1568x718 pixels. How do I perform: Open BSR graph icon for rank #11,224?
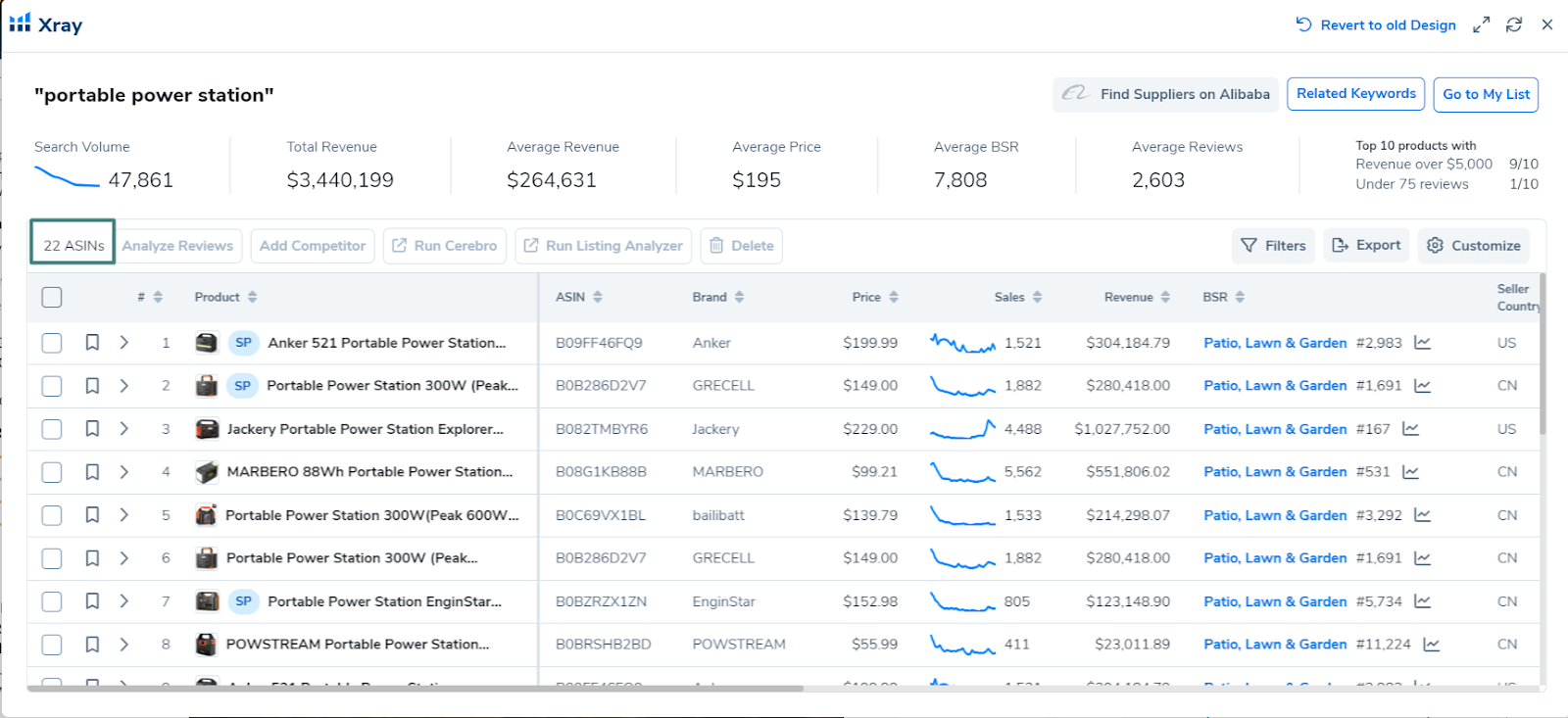(x=1432, y=645)
